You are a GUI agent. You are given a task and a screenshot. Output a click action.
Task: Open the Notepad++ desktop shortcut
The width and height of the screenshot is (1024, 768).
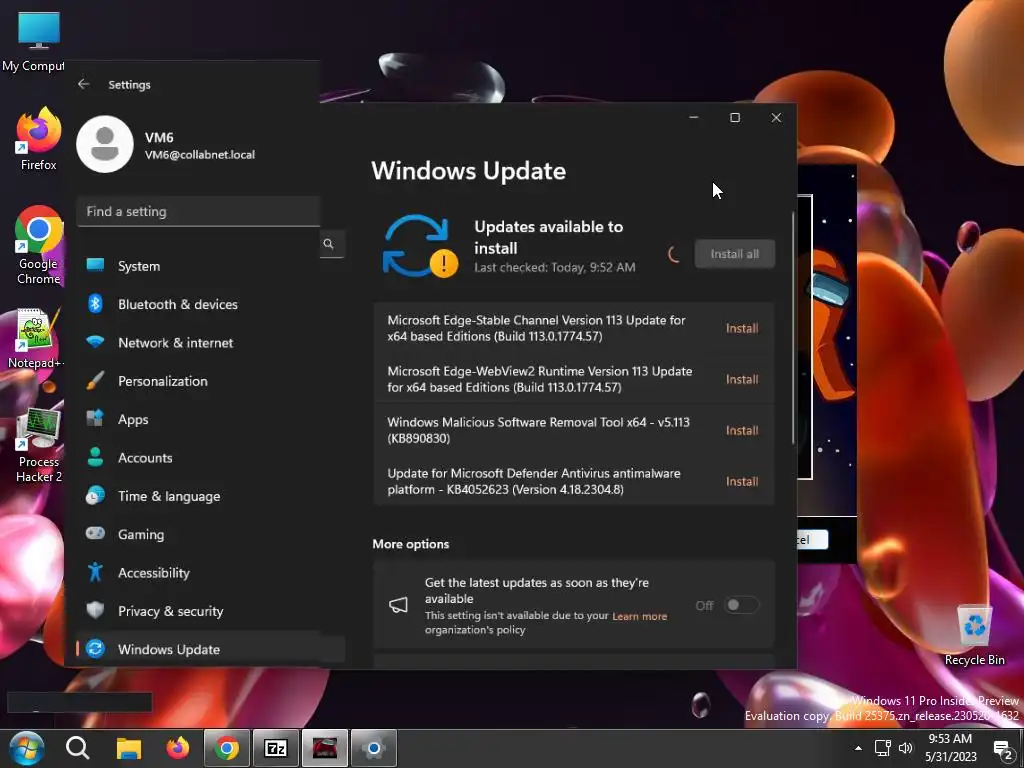(36, 339)
